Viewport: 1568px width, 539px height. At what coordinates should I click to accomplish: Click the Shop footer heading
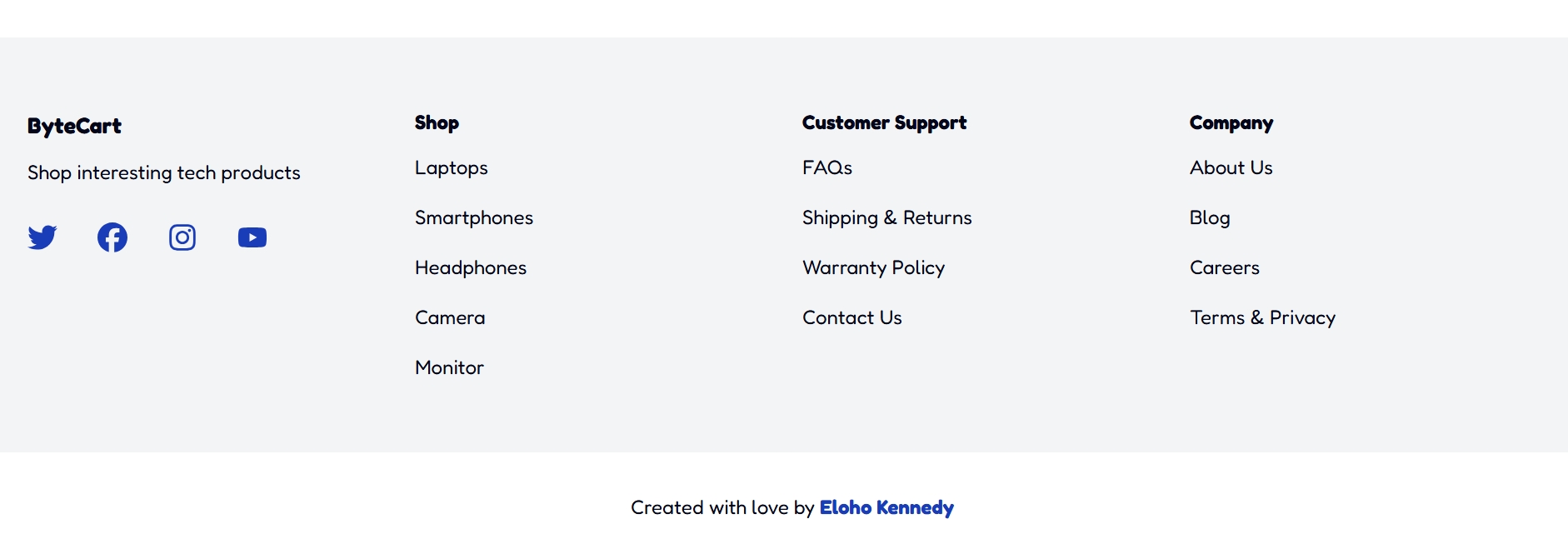click(437, 123)
